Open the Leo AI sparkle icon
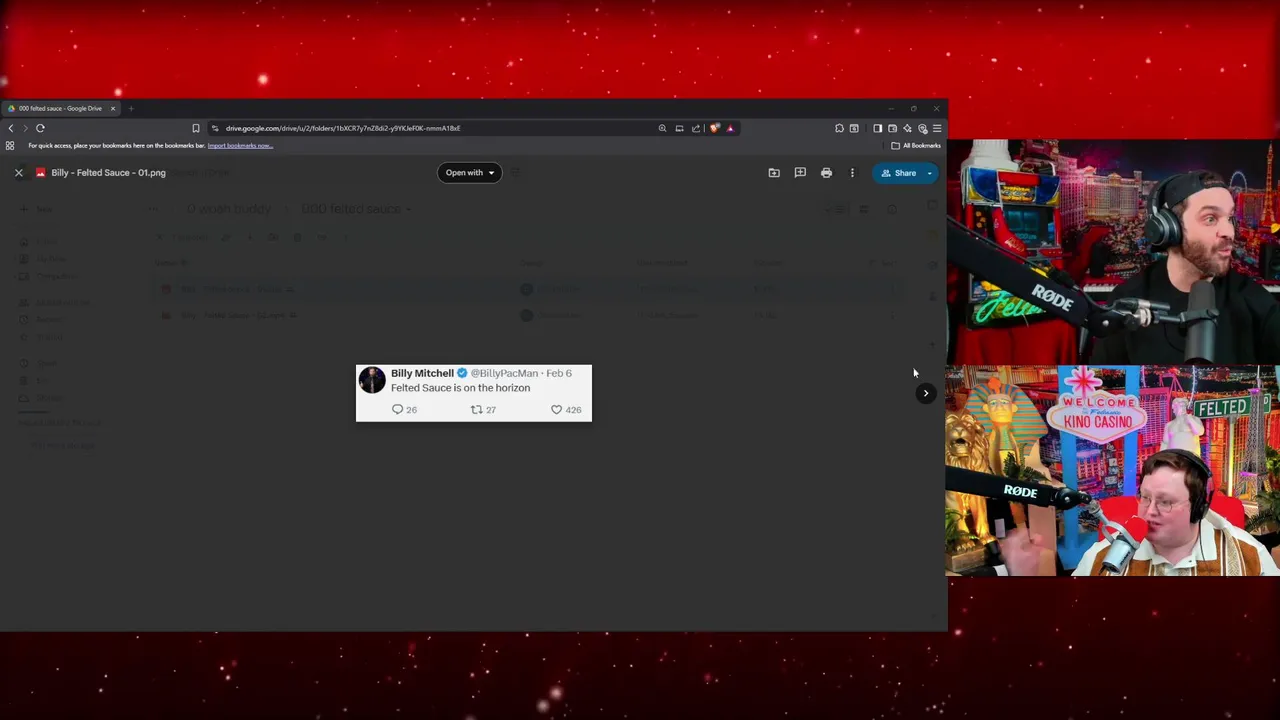The width and height of the screenshot is (1280, 720). click(x=907, y=128)
